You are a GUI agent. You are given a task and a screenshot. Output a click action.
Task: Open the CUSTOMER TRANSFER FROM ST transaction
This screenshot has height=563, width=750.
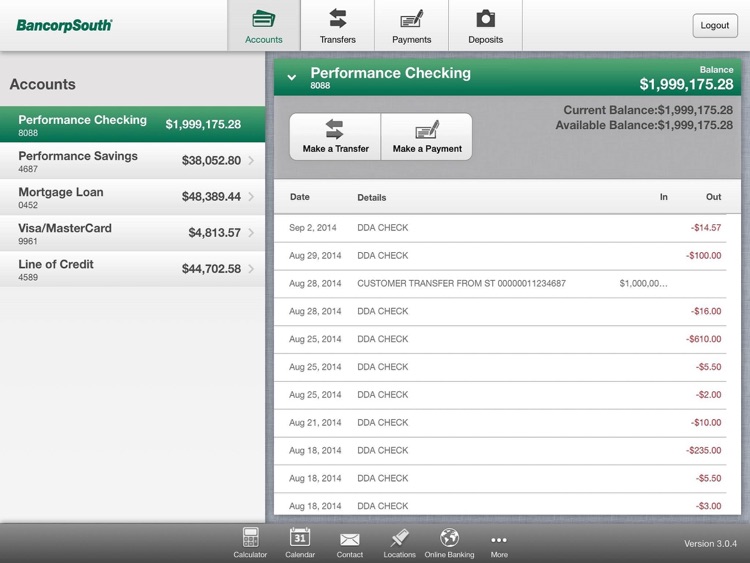coord(500,284)
